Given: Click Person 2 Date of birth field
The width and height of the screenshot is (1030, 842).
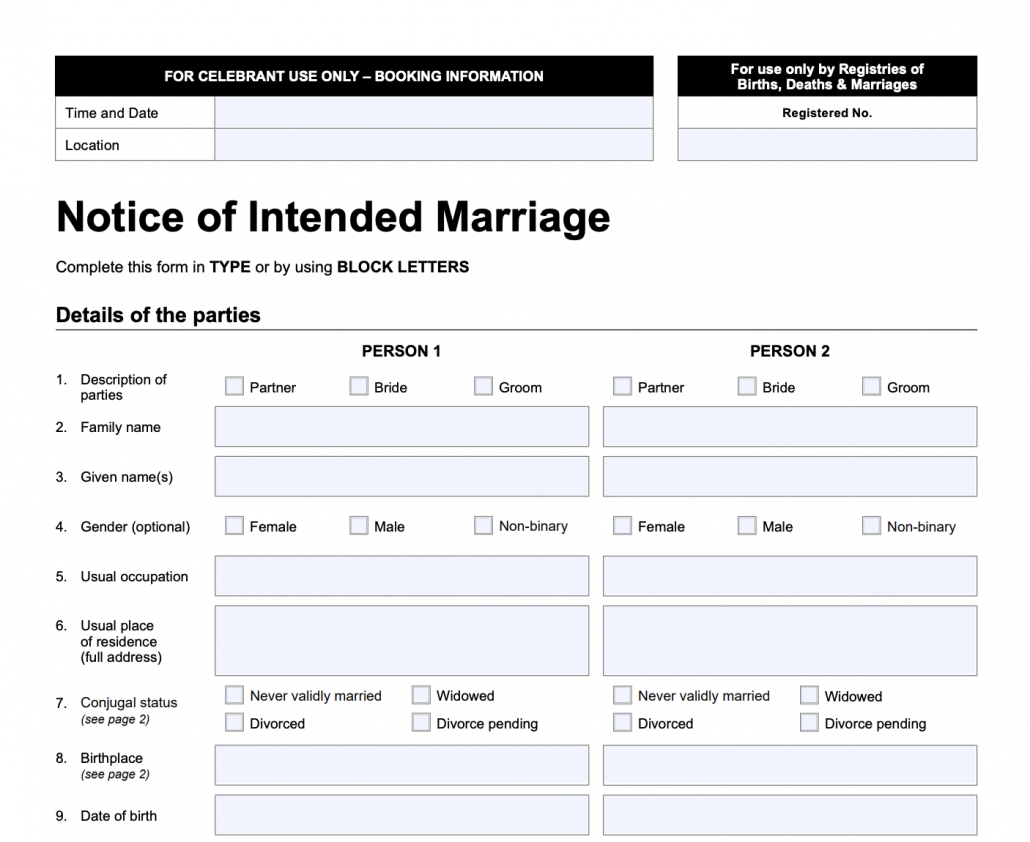Looking at the screenshot, I should 789,815.
